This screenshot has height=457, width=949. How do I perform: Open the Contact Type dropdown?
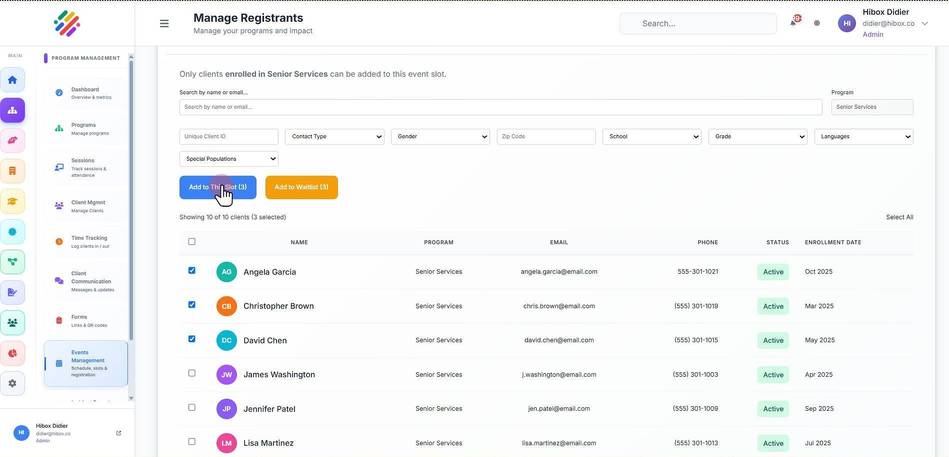tap(335, 137)
